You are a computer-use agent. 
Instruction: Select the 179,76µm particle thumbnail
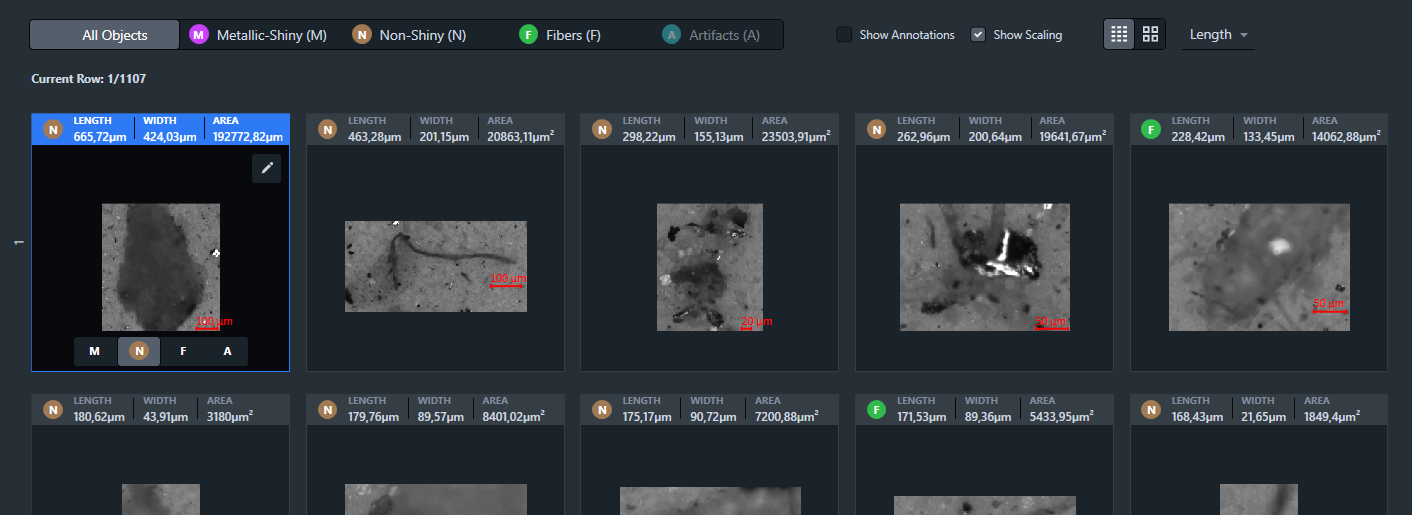pos(436,499)
